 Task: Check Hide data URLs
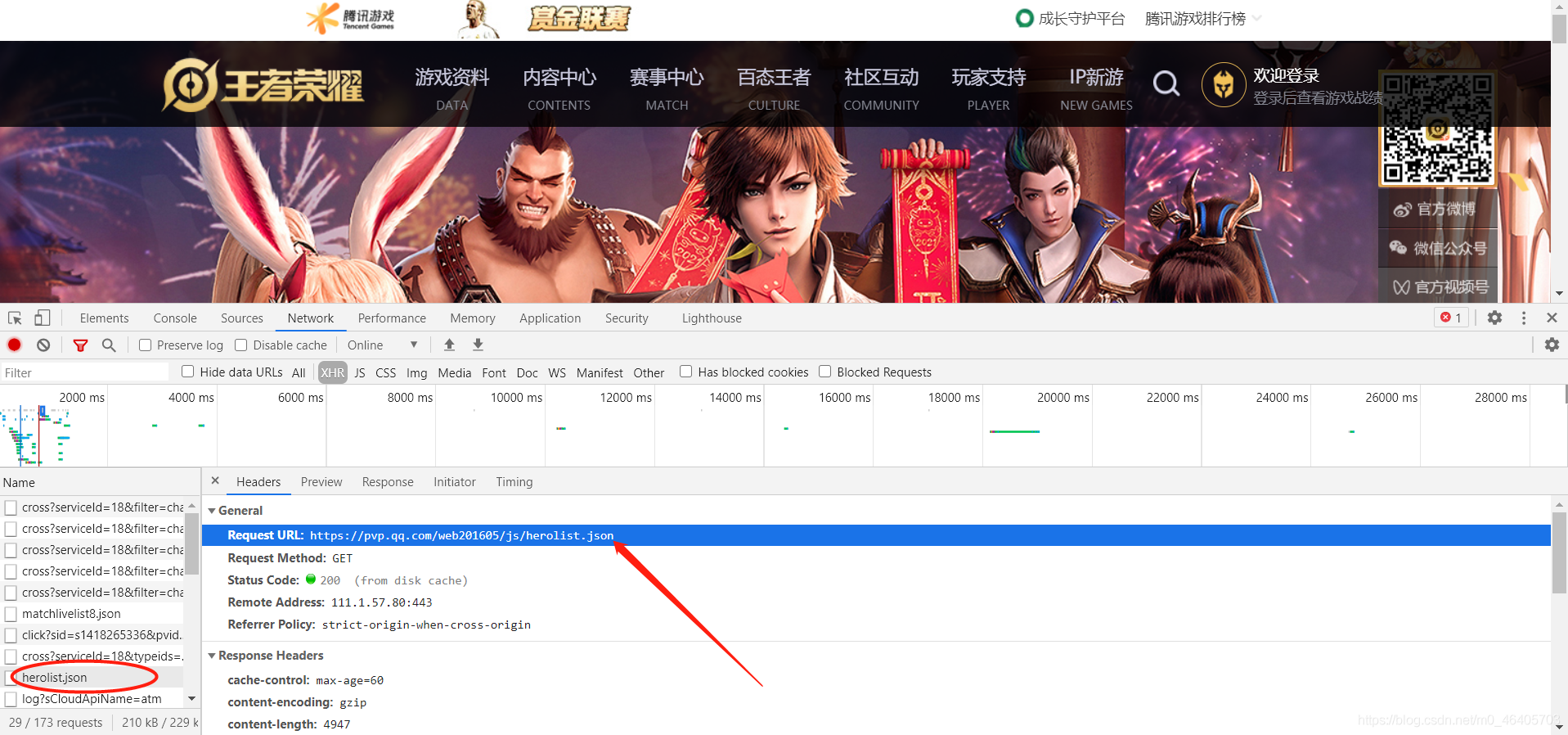[x=188, y=372]
